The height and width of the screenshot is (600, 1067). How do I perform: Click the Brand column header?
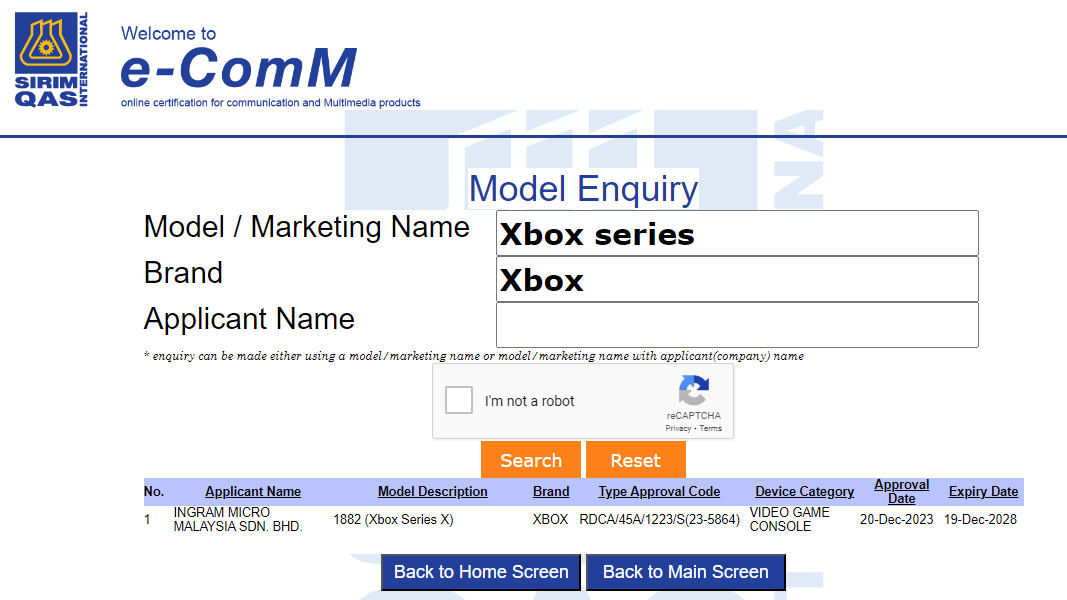click(x=550, y=492)
